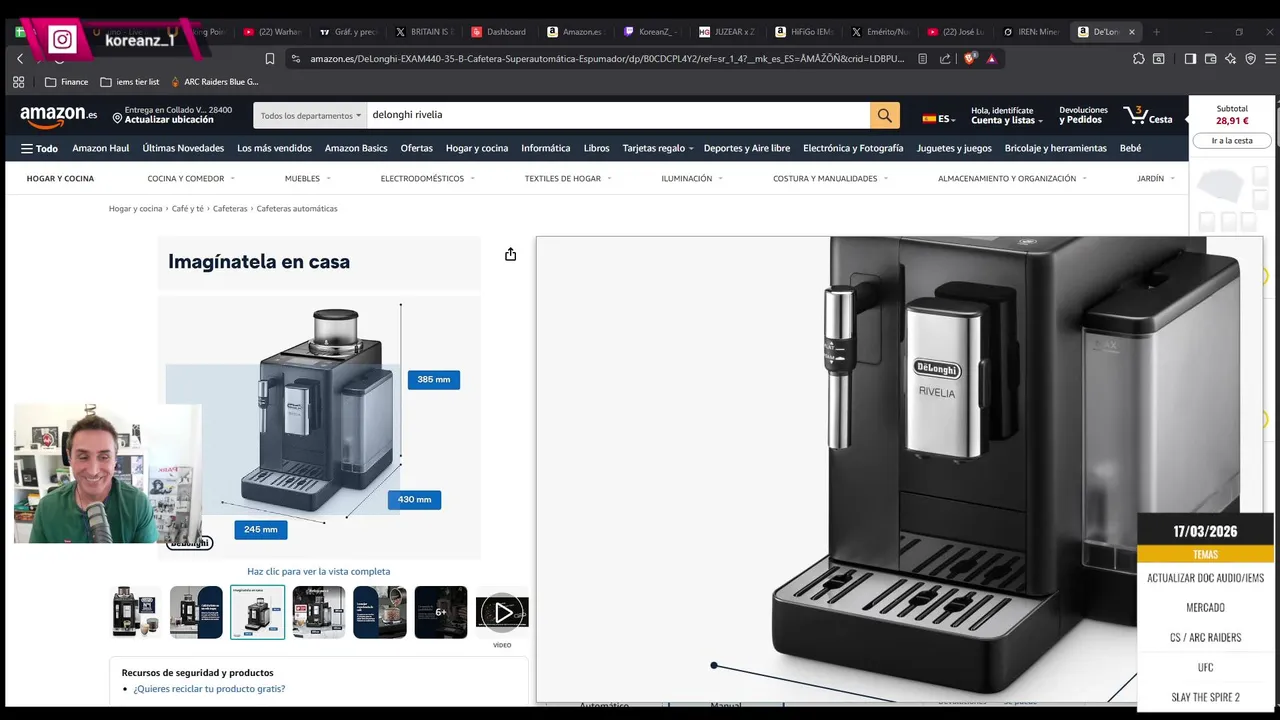This screenshot has height=720, width=1280.
Task: Expand TEXTILES DE HOGAR menu
Action: [568, 179]
